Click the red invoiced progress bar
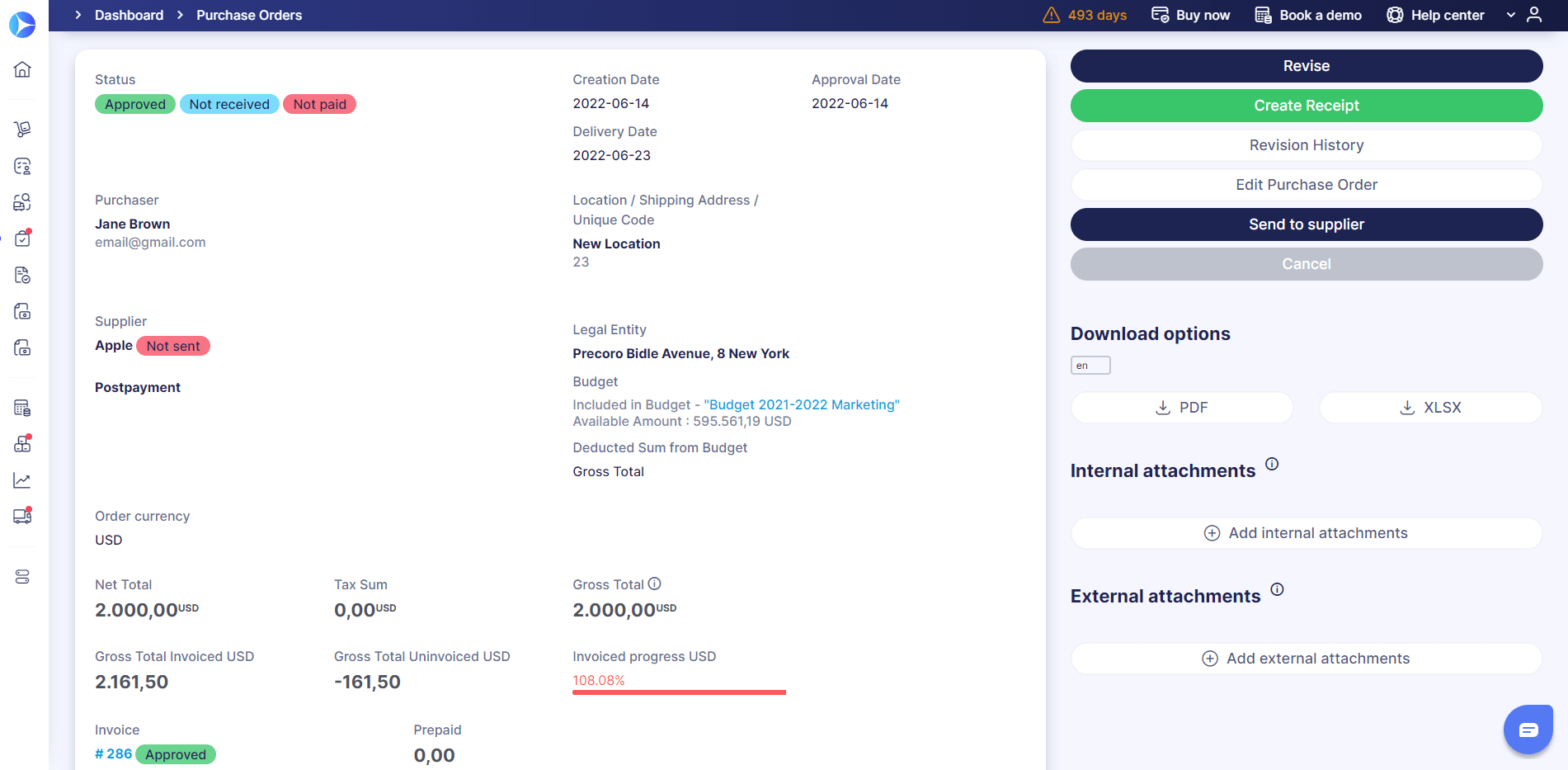 (x=678, y=692)
